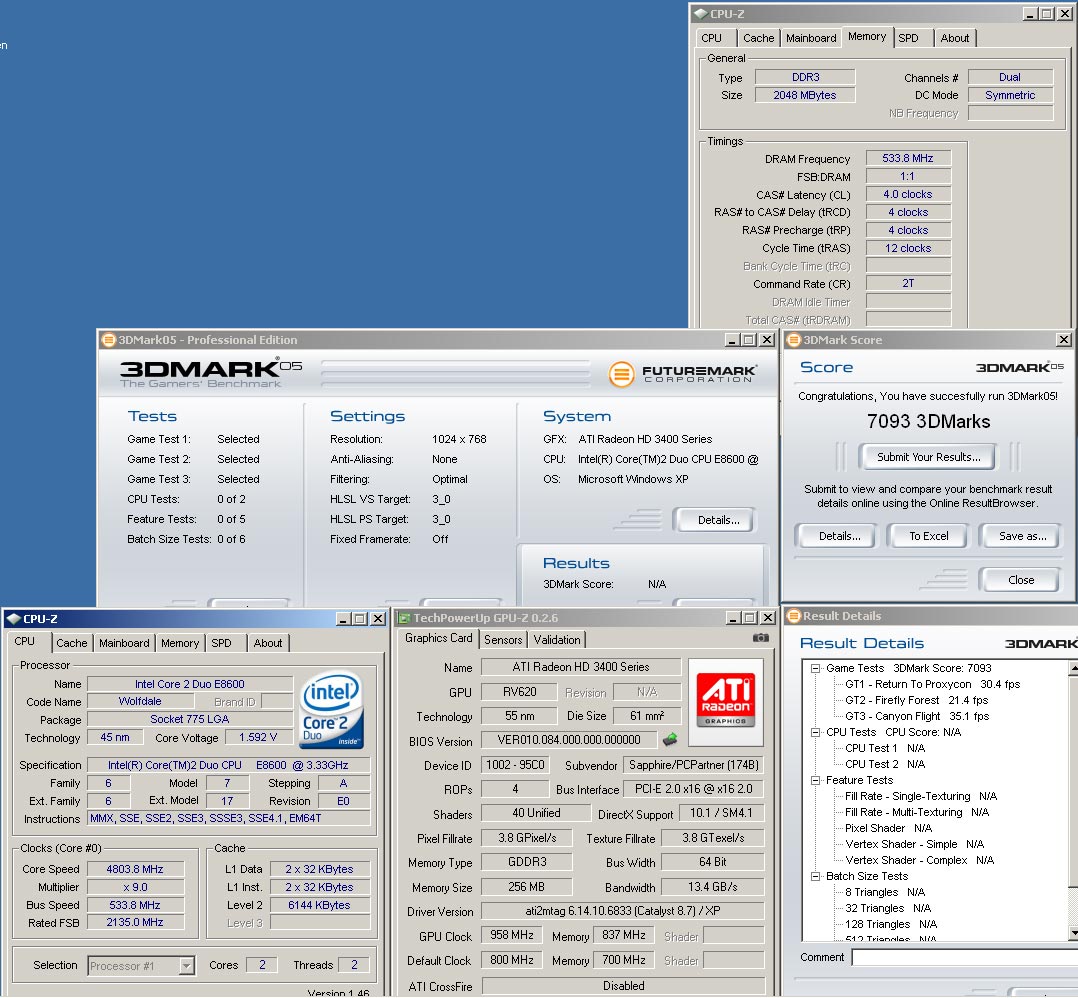Select Vertex Shader - Complex row
The width and height of the screenshot is (1078, 998).
[919, 860]
